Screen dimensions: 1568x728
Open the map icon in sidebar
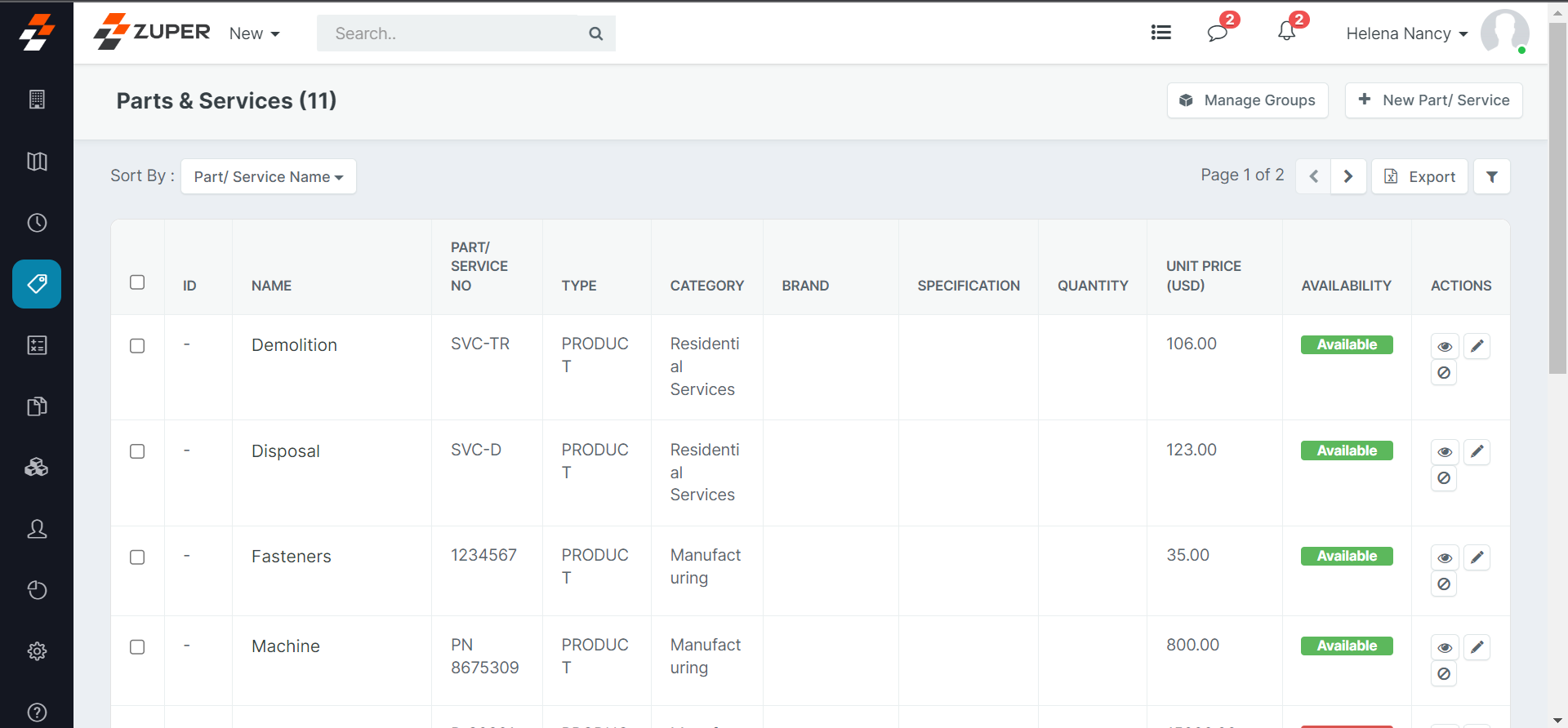click(x=37, y=162)
